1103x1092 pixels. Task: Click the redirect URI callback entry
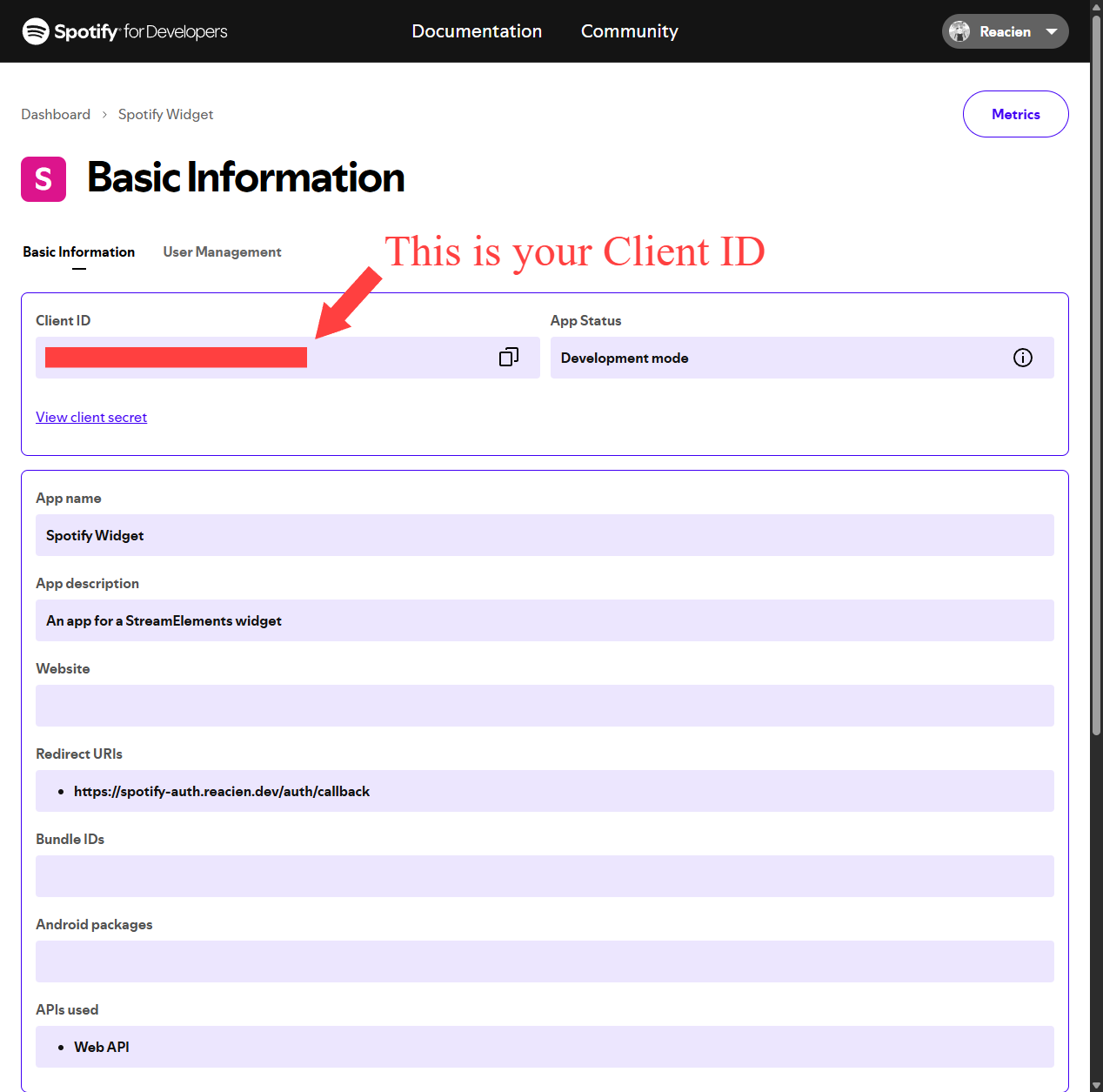(x=222, y=792)
